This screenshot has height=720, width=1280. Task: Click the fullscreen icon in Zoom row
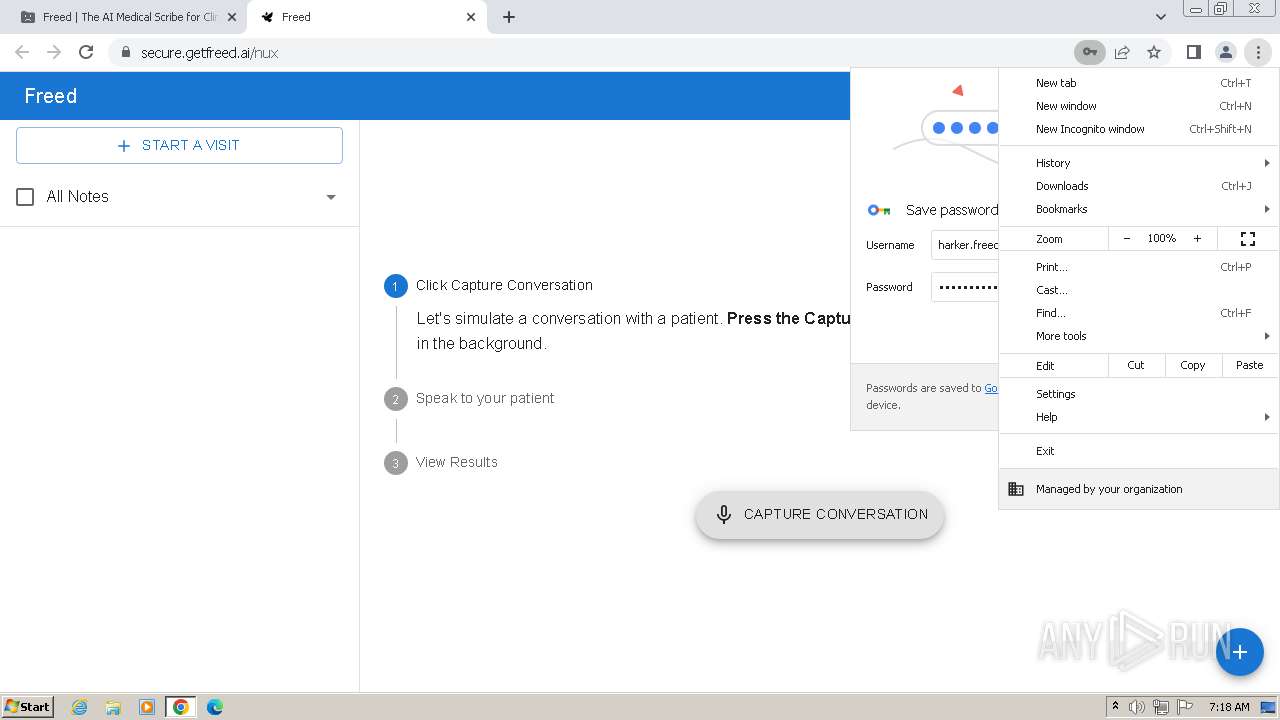(1248, 239)
